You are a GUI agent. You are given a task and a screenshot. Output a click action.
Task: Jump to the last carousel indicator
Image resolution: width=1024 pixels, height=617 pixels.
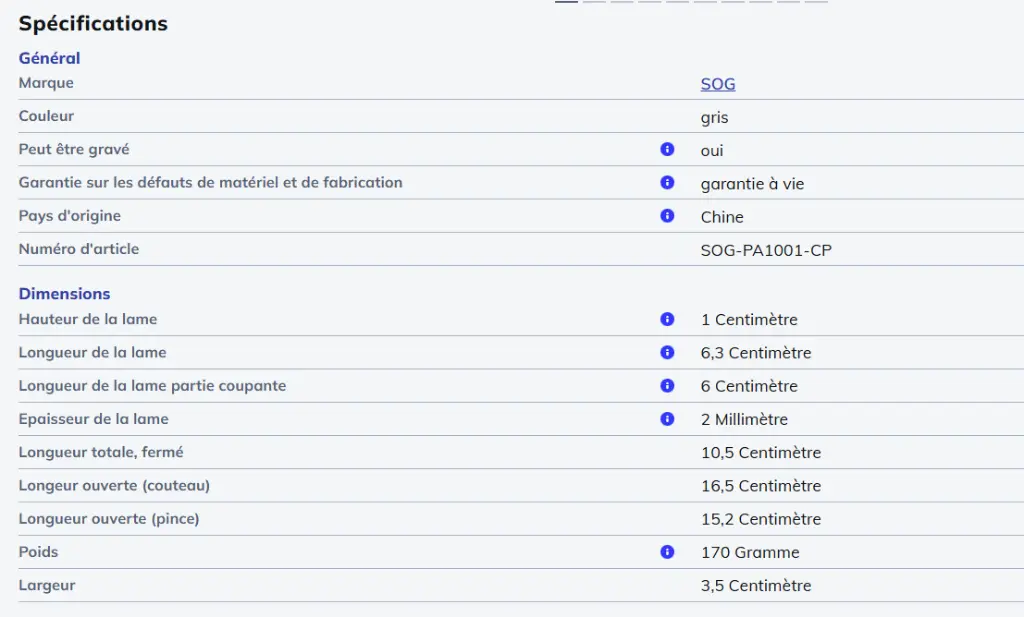pyautogui.click(x=816, y=2)
